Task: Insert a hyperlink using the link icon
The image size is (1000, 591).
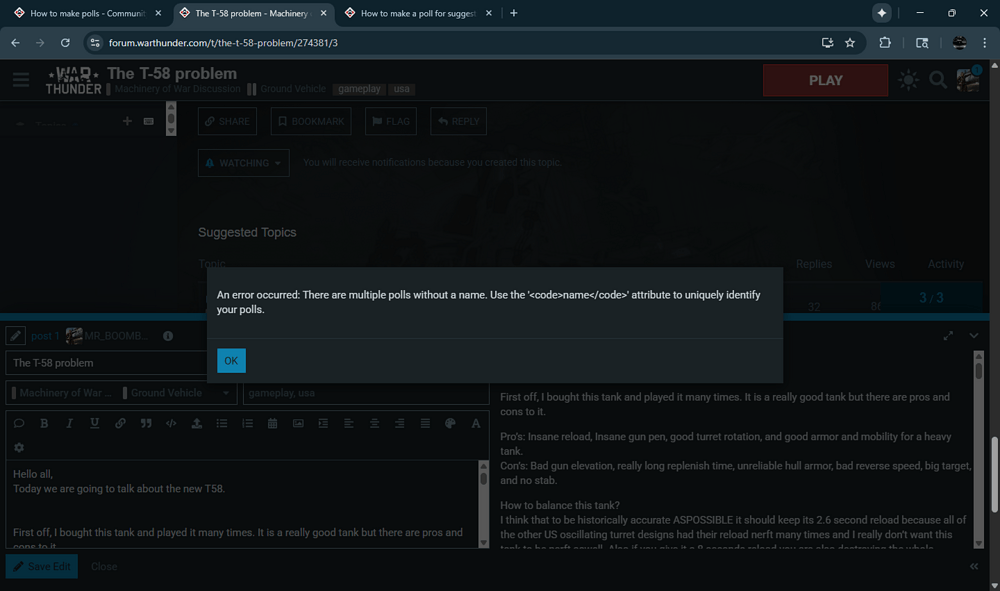Action: coord(120,423)
